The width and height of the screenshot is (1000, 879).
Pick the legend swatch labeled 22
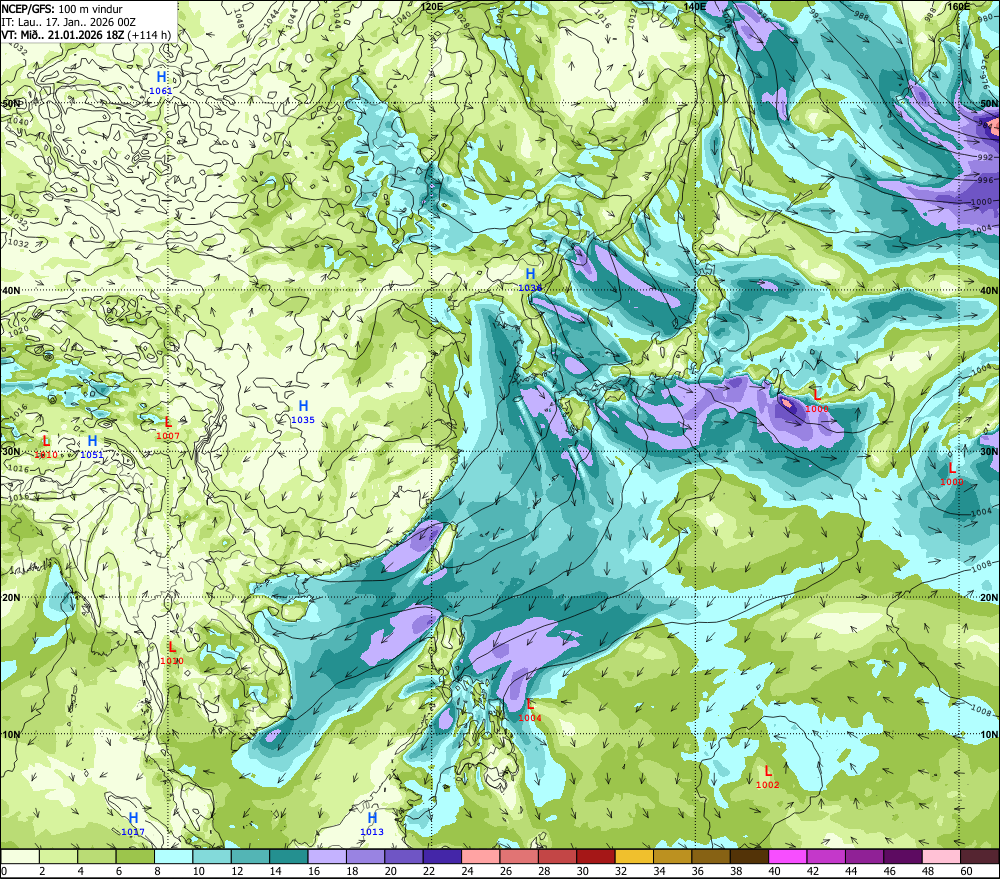click(443, 857)
